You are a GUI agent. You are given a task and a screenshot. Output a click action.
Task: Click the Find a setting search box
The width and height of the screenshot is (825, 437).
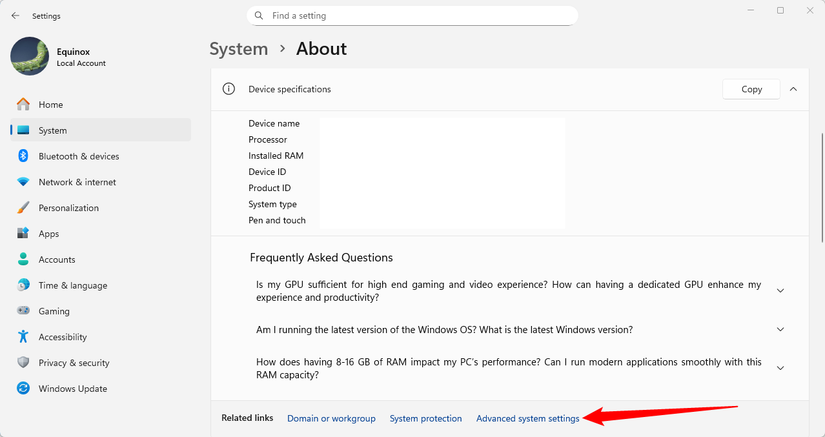click(x=412, y=16)
